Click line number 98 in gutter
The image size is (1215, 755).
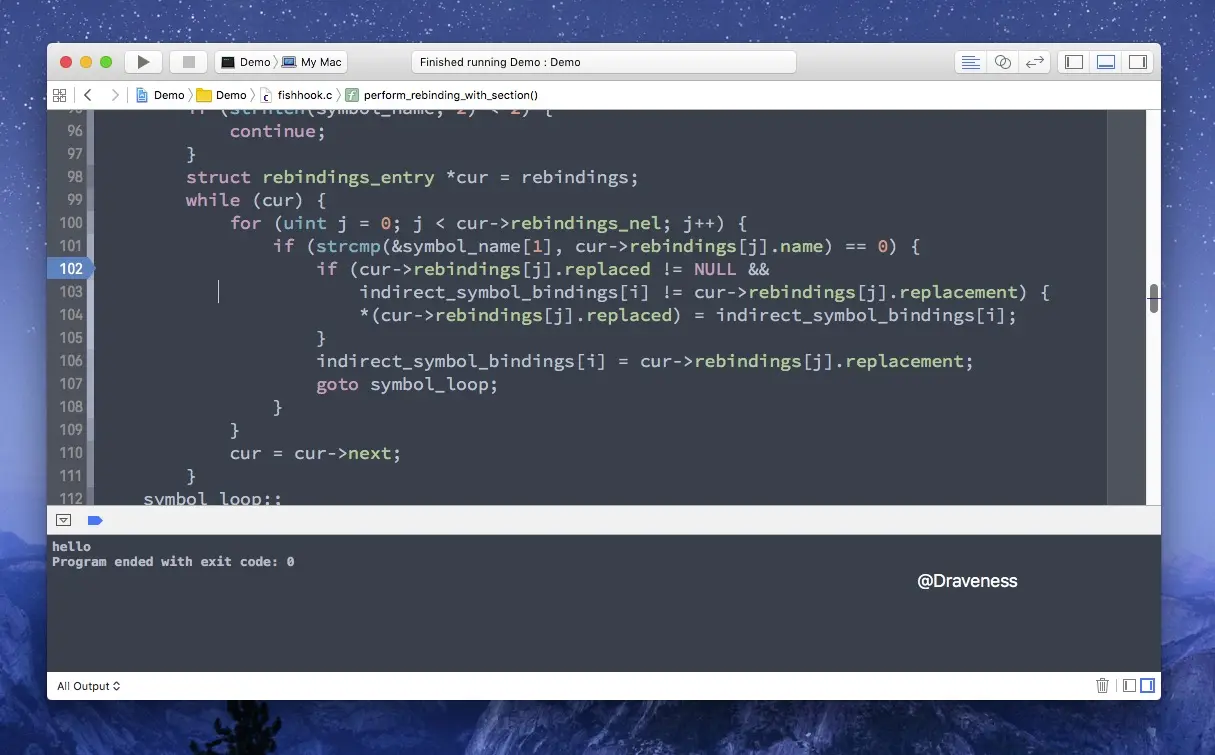74,177
